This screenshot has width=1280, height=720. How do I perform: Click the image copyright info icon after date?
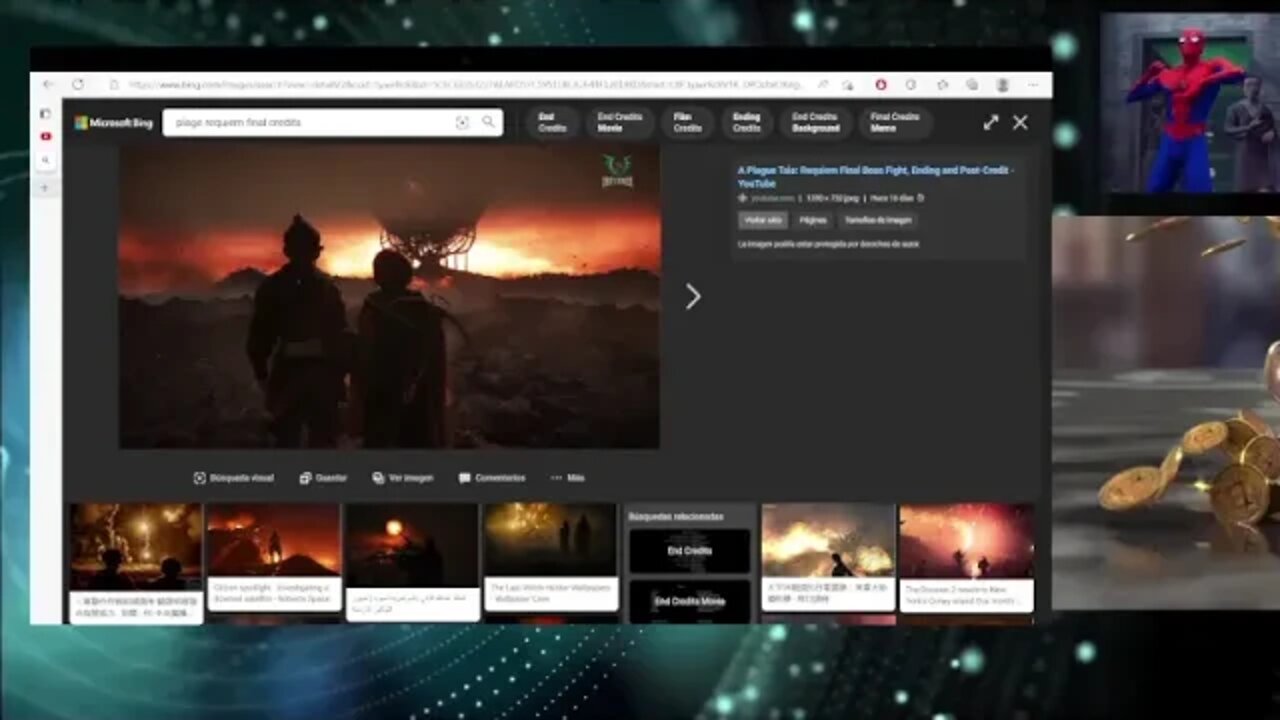tap(920, 198)
